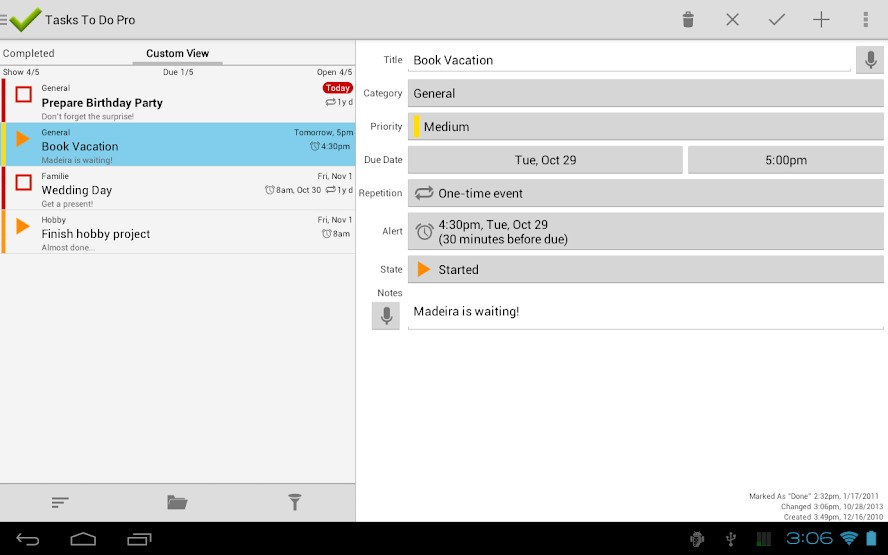Tap the Android Home button
The image size is (888, 555).
point(83,539)
